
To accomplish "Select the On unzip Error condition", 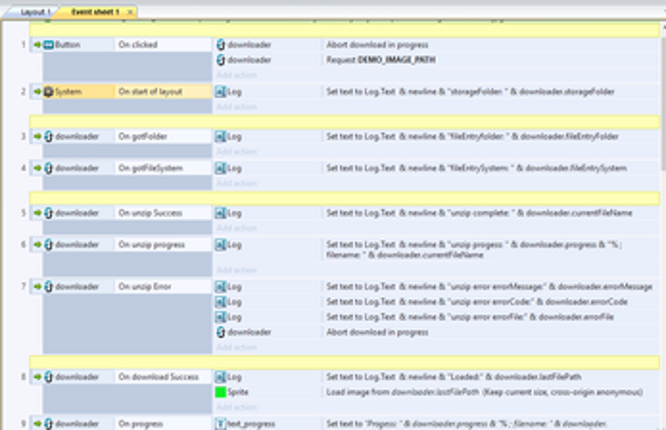I will pyautogui.click(x=163, y=287).
